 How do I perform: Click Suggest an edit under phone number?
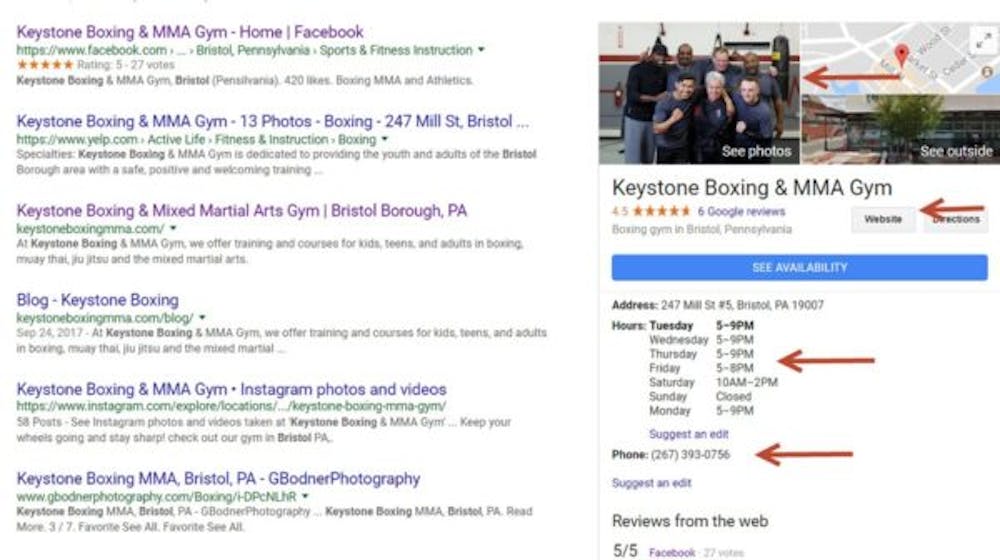[651, 483]
